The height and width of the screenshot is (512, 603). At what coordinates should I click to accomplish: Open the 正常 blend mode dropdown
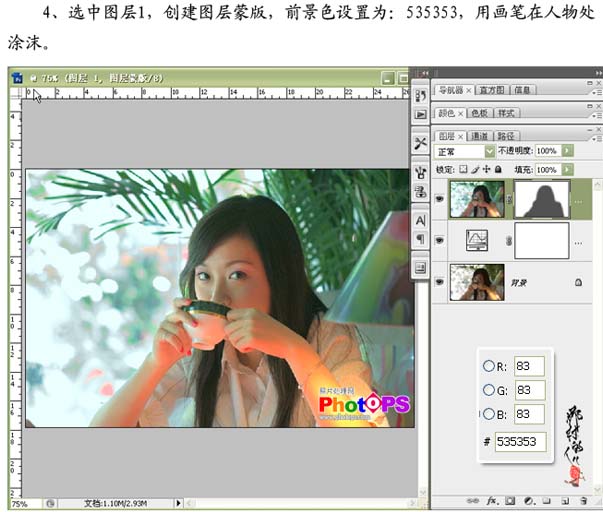coord(490,151)
